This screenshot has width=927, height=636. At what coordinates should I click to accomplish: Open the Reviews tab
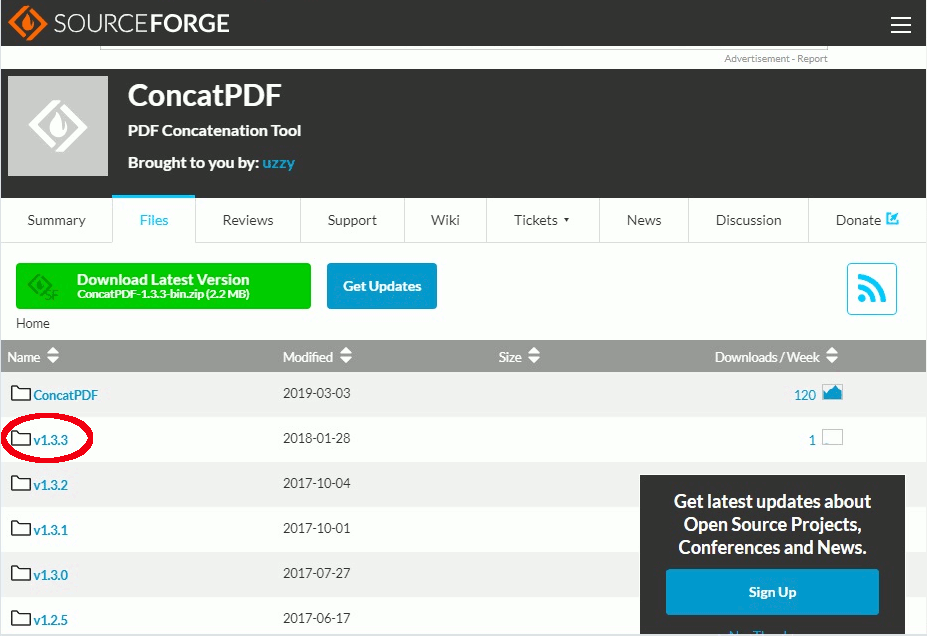point(248,220)
